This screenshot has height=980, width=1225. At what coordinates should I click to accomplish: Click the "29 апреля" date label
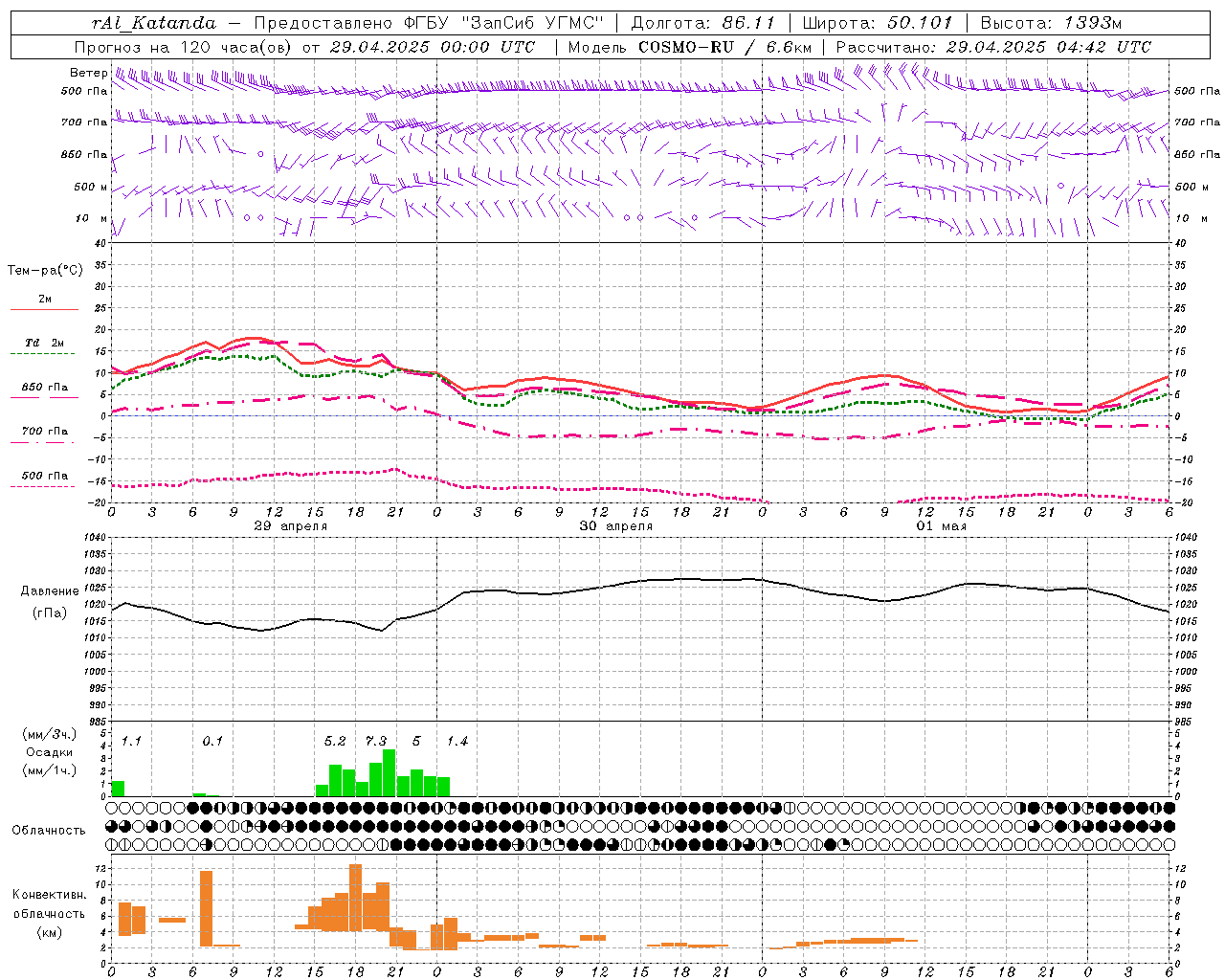[291, 526]
